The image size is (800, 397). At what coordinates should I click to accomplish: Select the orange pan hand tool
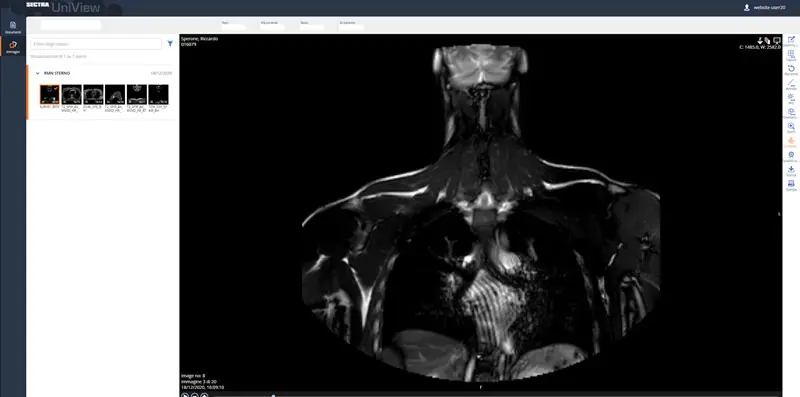(791, 141)
